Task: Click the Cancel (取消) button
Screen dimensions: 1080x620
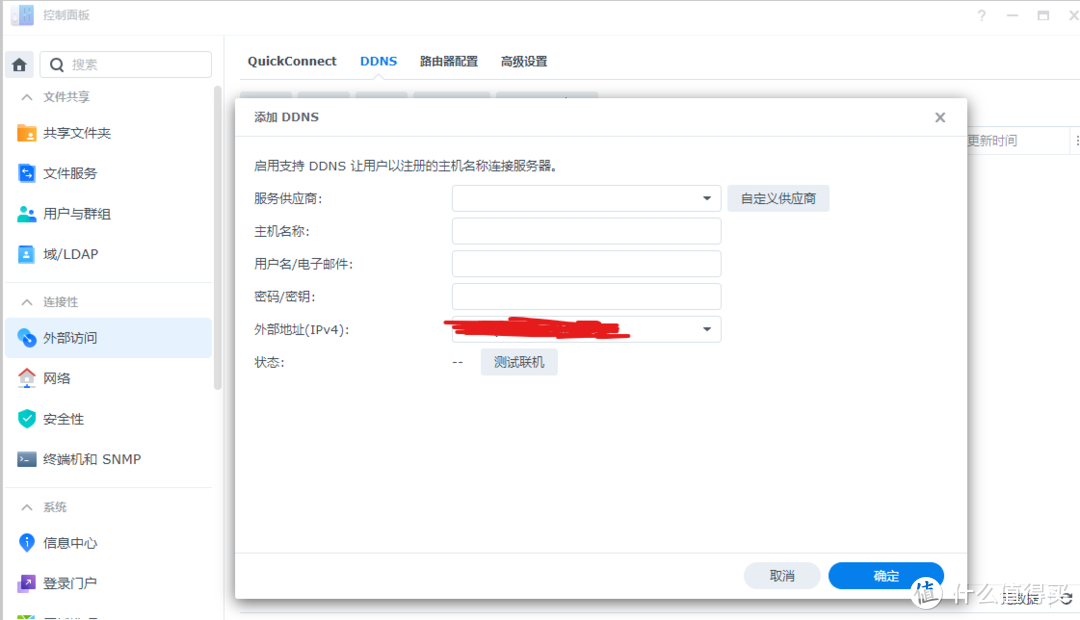Action: coord(782,576)
